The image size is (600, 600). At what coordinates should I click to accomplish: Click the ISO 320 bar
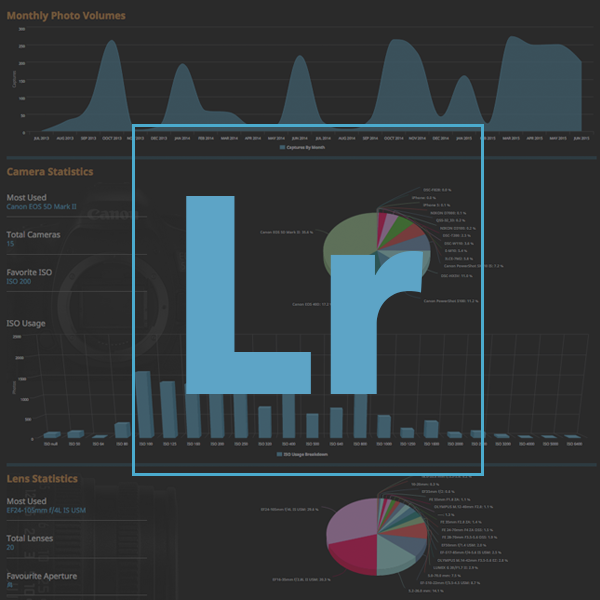[265, 422]
